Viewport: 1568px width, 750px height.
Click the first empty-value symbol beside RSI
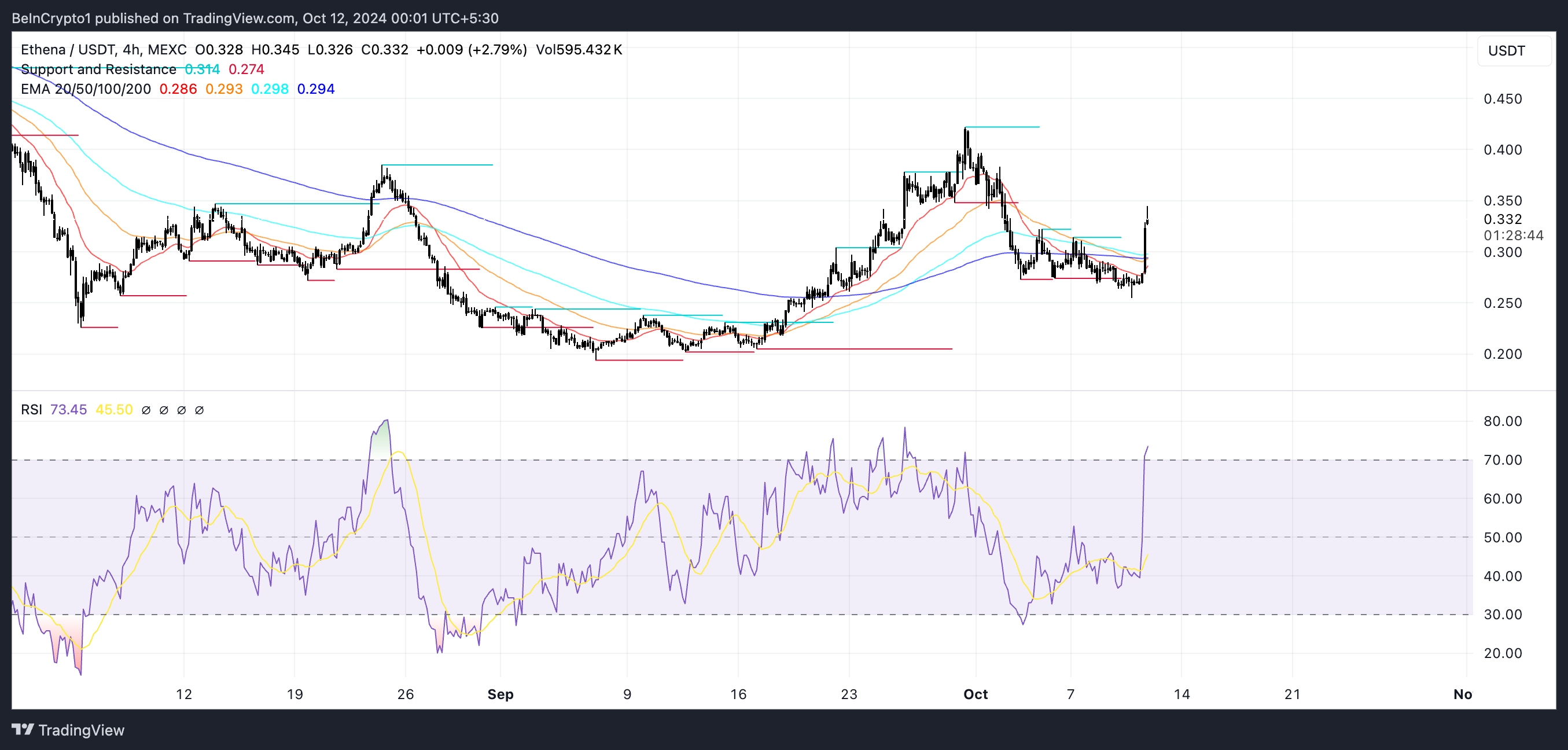point(146,410)
